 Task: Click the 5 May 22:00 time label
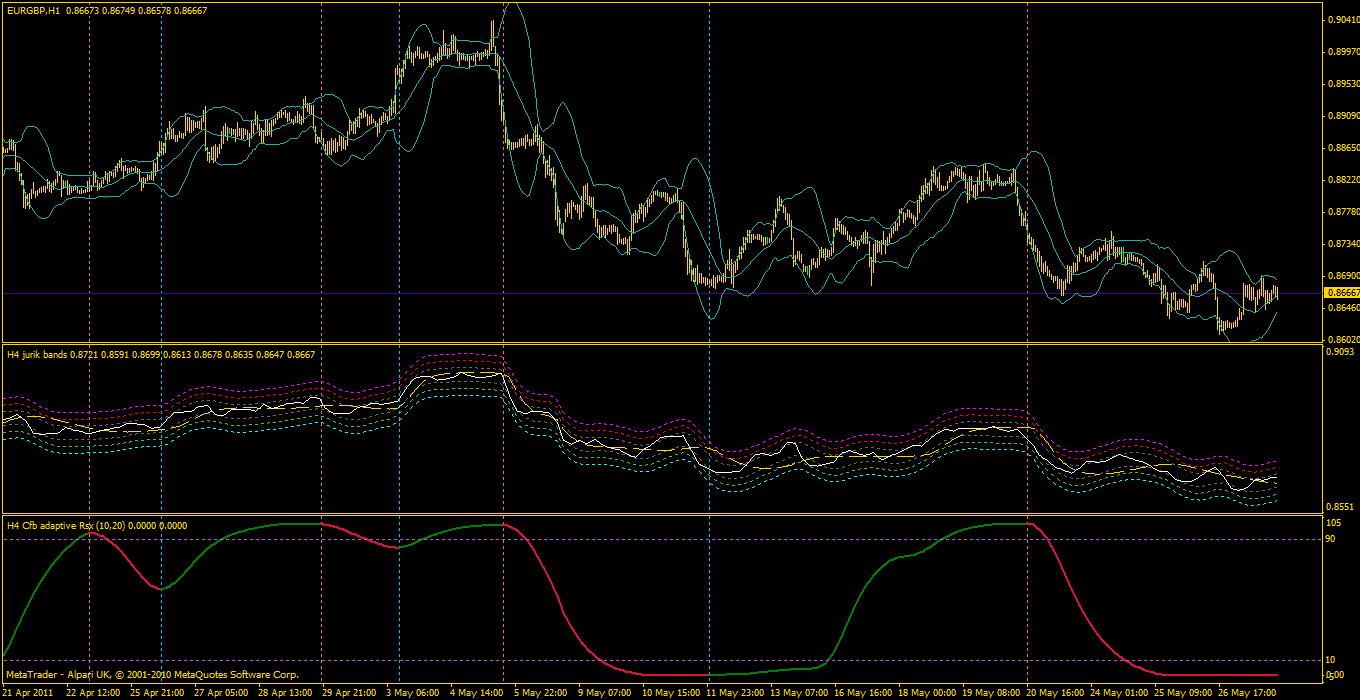tap(540, 692)
